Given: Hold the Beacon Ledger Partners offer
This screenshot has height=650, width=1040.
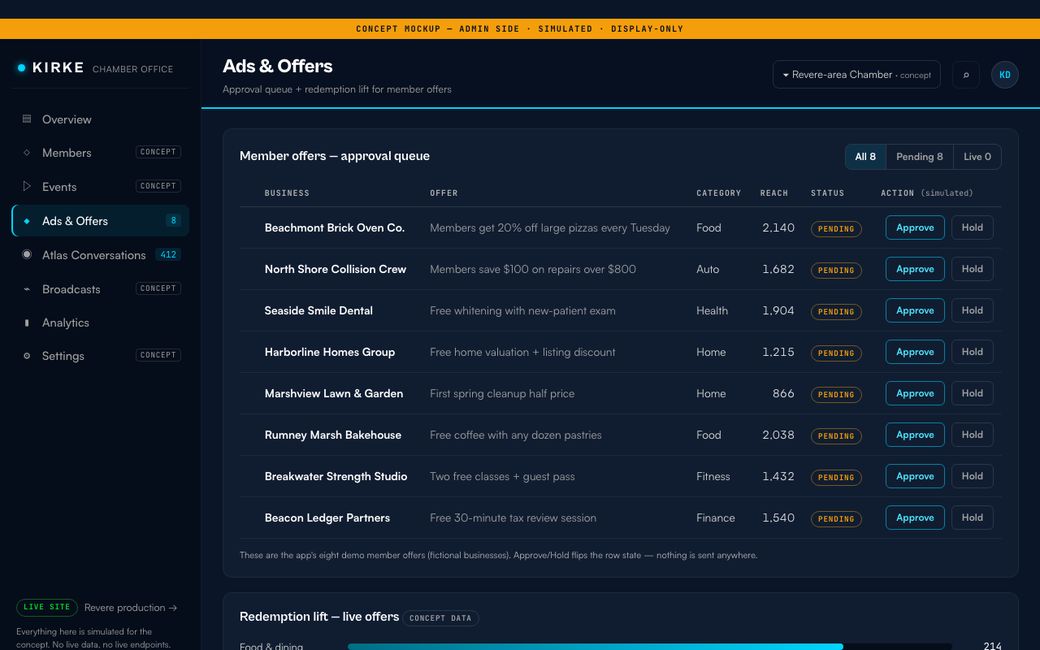Looking at the screenshot, I should [x=972, y=518].
